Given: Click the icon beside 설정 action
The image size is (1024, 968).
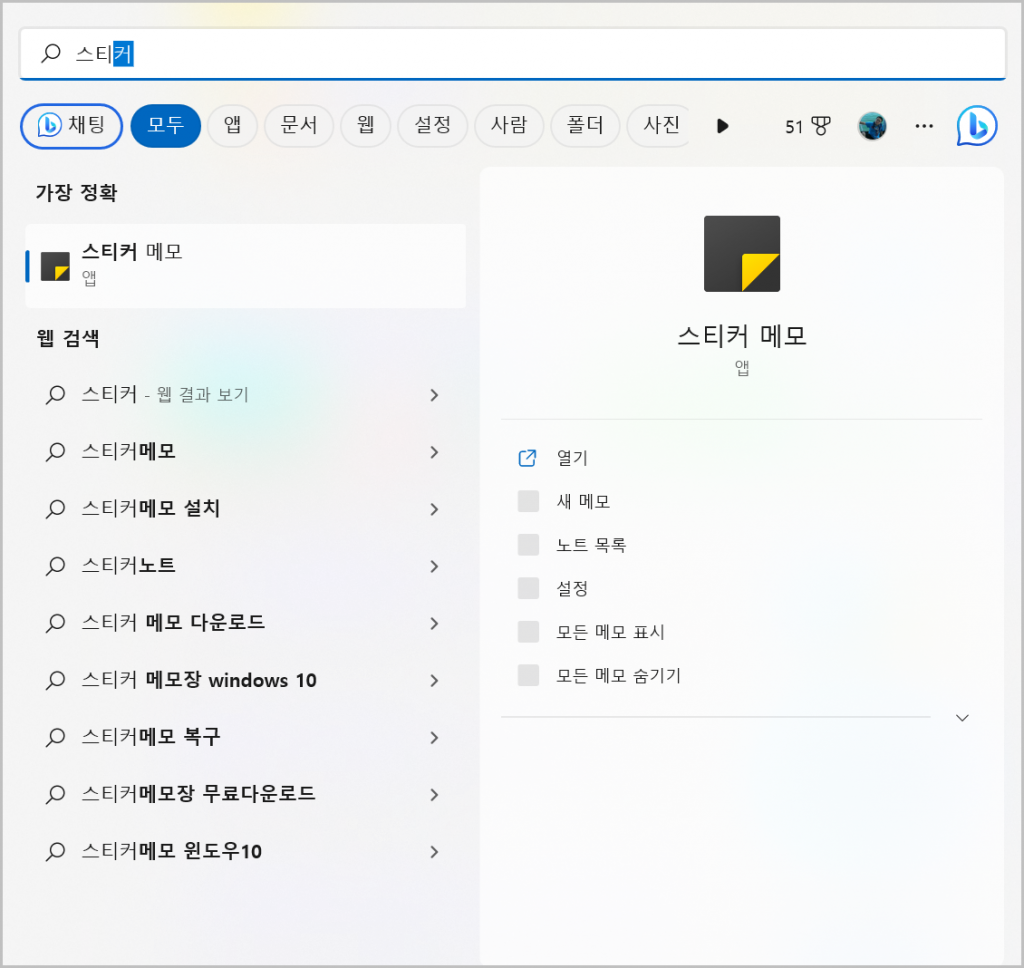Looking at the screenshot, I should point(528,588).
